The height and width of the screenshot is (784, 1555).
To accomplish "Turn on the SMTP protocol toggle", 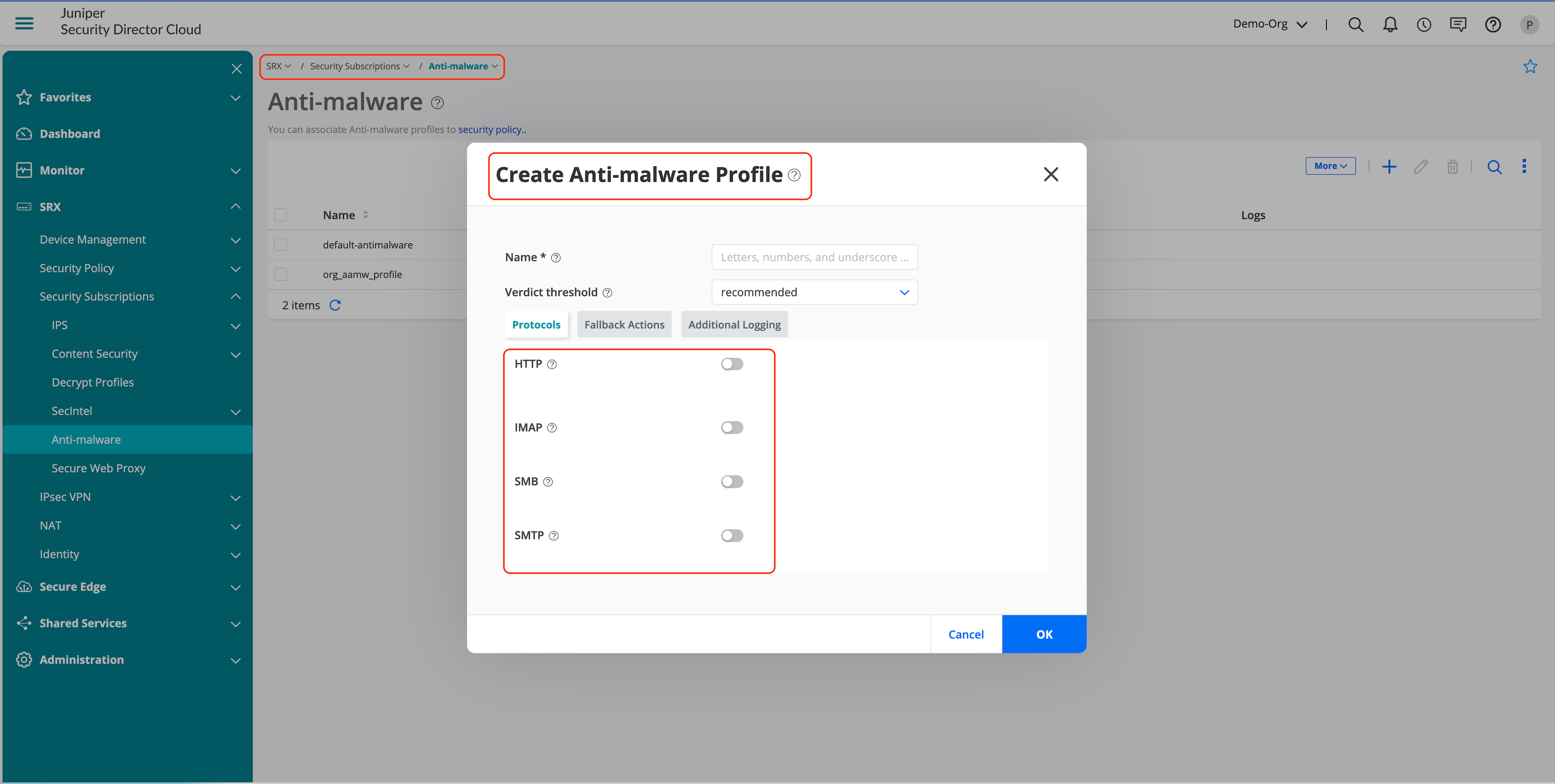I will (732, 535).
